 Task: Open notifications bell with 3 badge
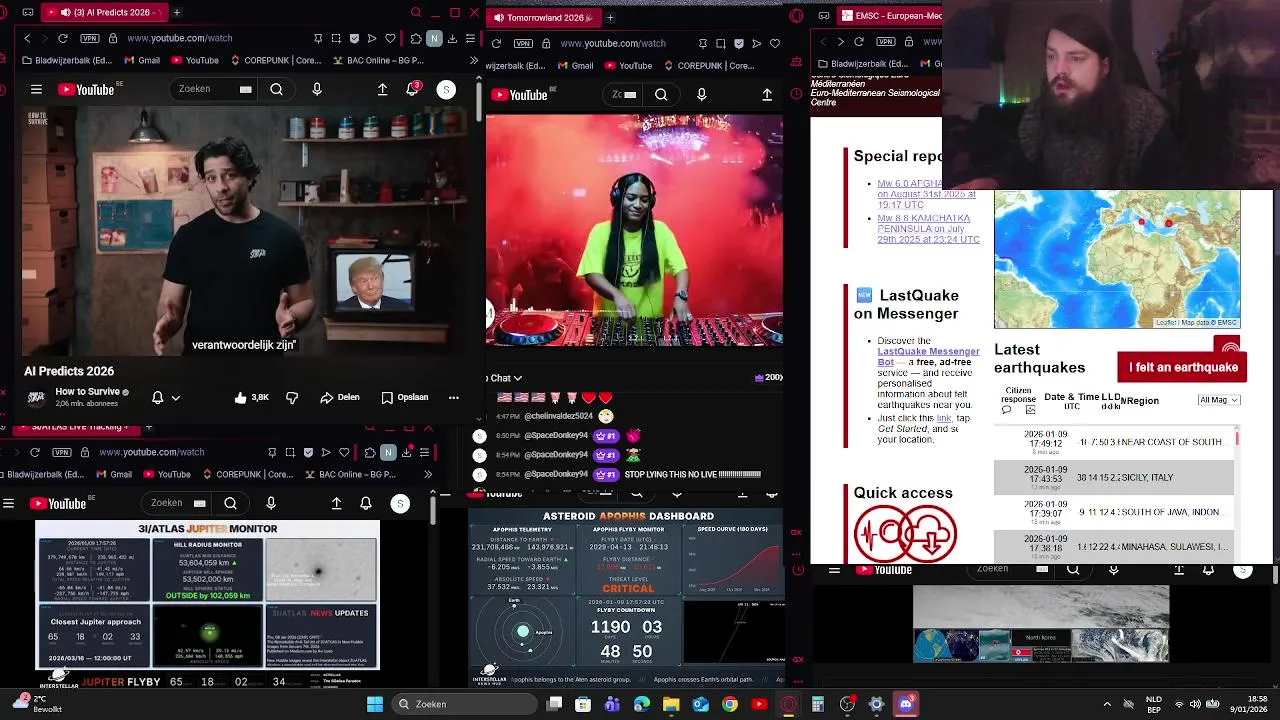point(412,89)
